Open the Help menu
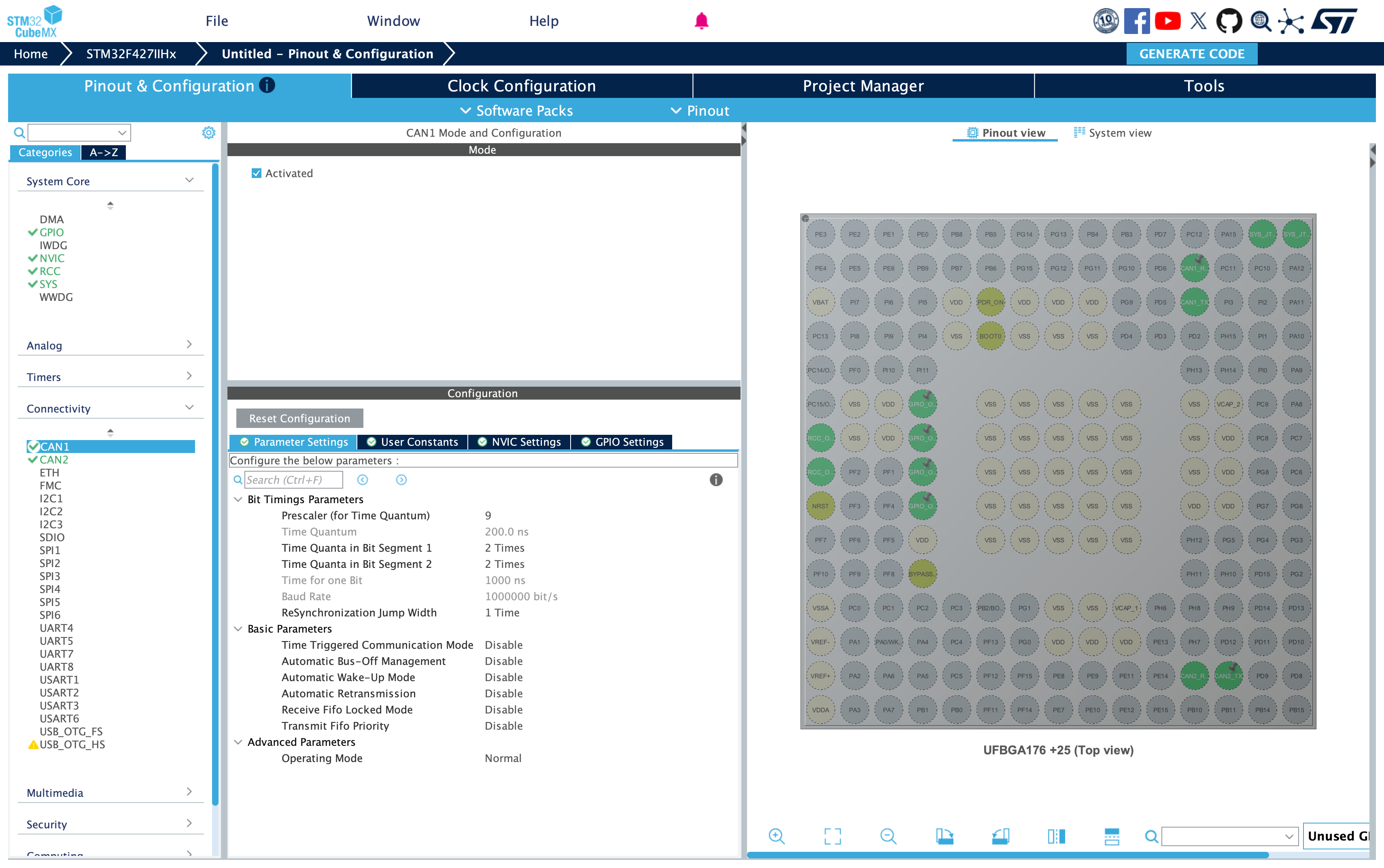Viewport: 1384px width, 868px height. tap(543, 21)
